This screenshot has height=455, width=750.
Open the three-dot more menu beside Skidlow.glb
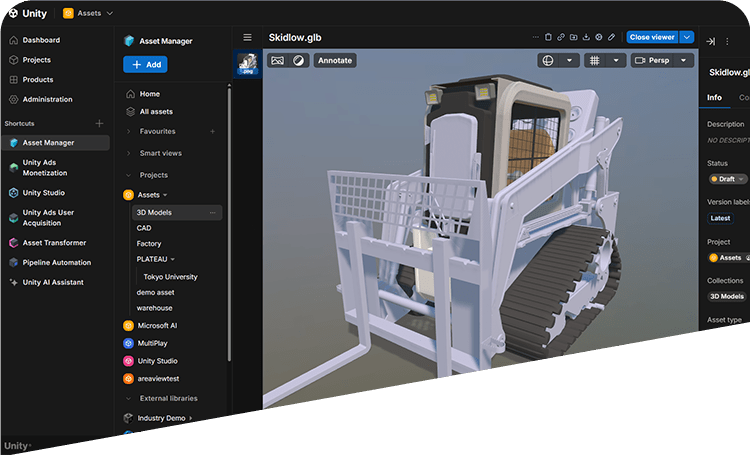pyautogui.click(x=535, y=37)
